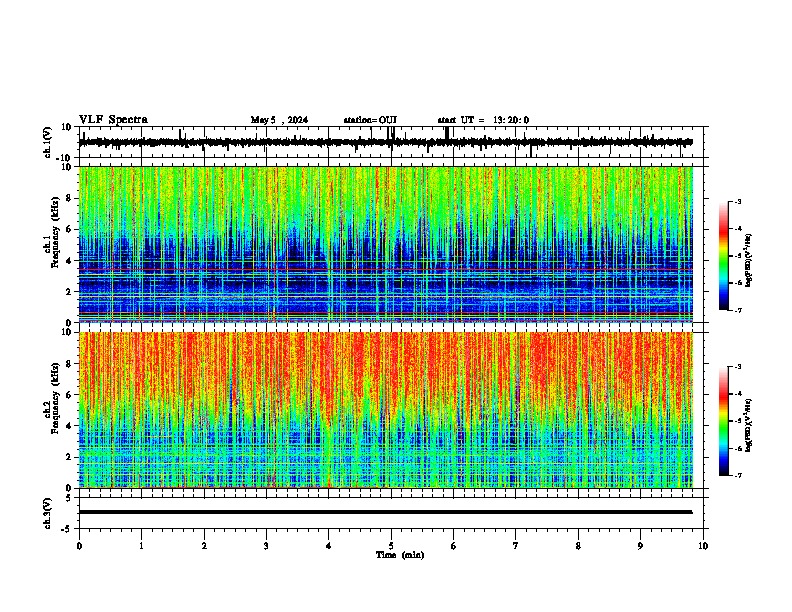
Task: Click time axis tick label "8"
Action: coord(578,546)
